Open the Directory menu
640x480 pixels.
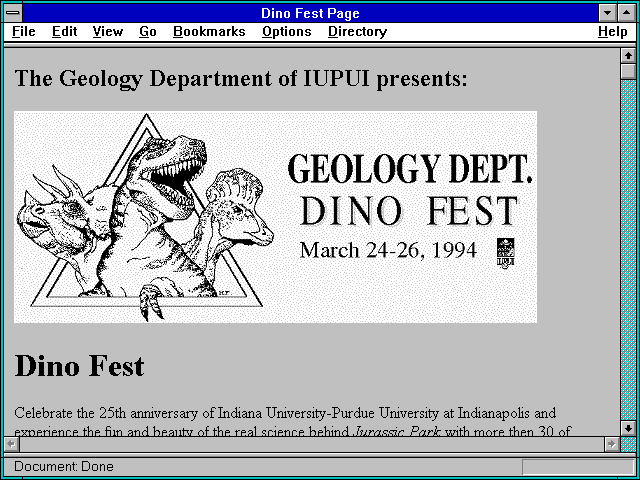click(358, 32)
